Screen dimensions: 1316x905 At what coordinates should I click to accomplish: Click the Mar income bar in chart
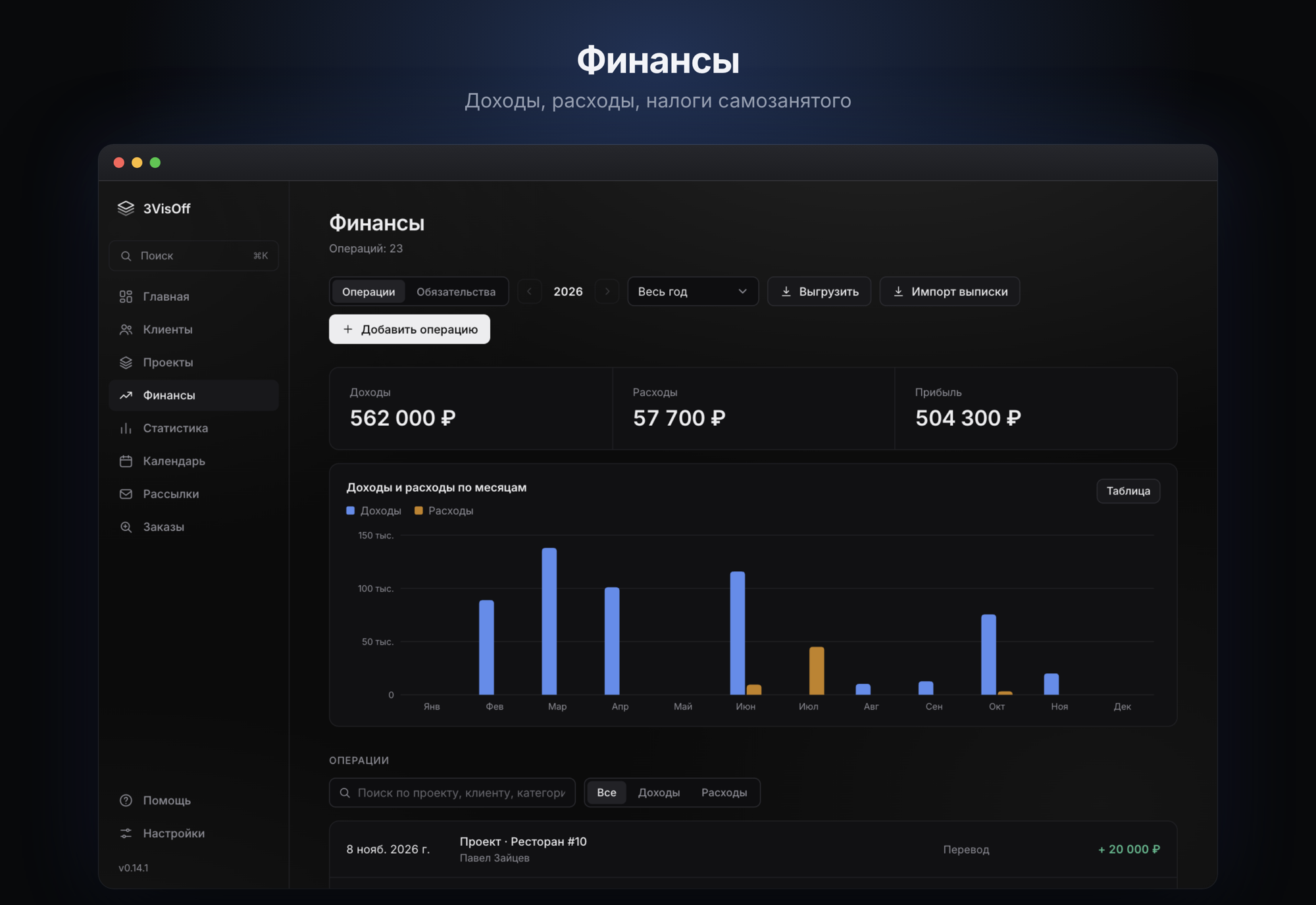[x=549, y=621]
